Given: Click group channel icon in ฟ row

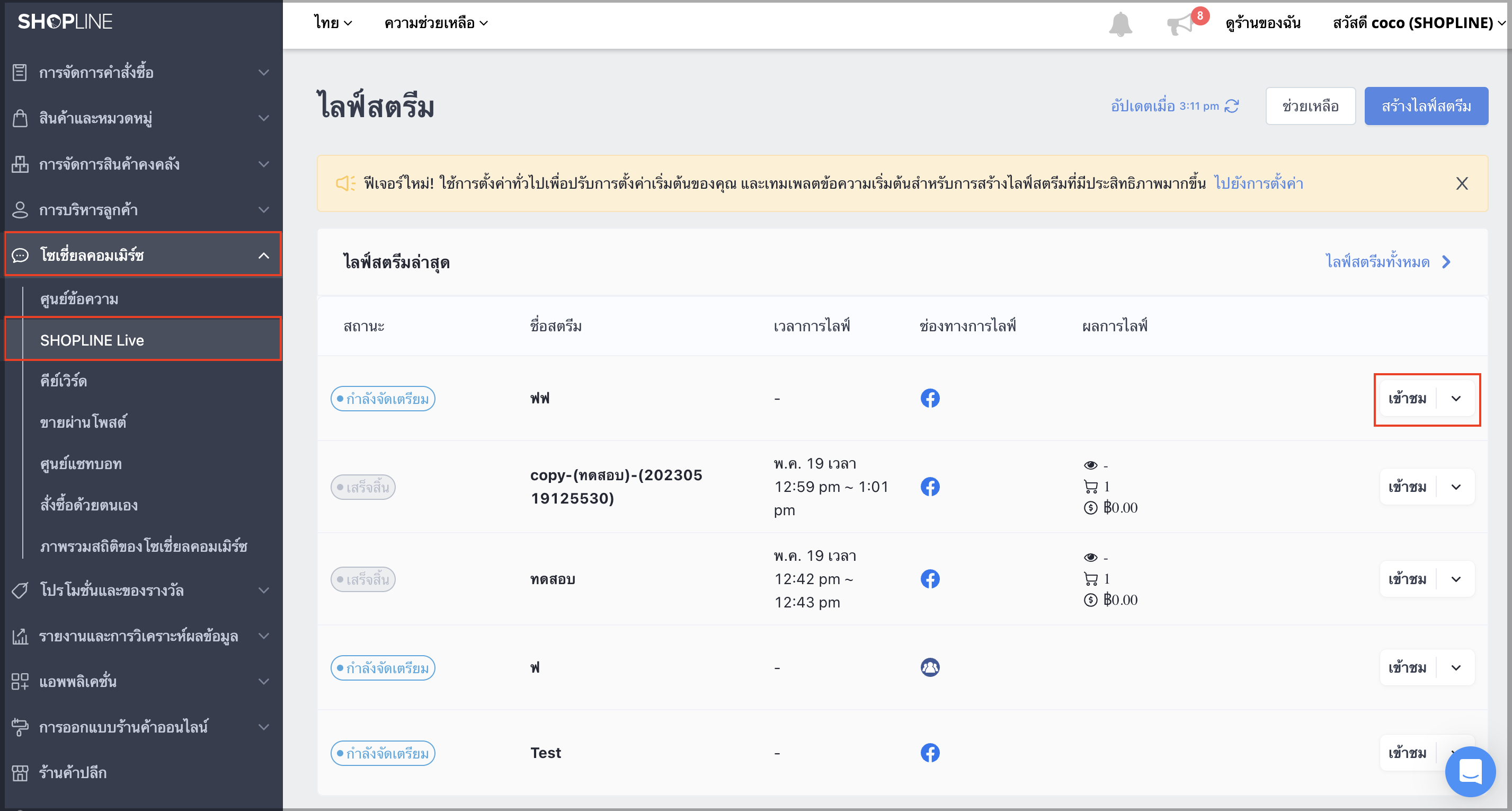Looking at the screenshot, I should [930, 667].
